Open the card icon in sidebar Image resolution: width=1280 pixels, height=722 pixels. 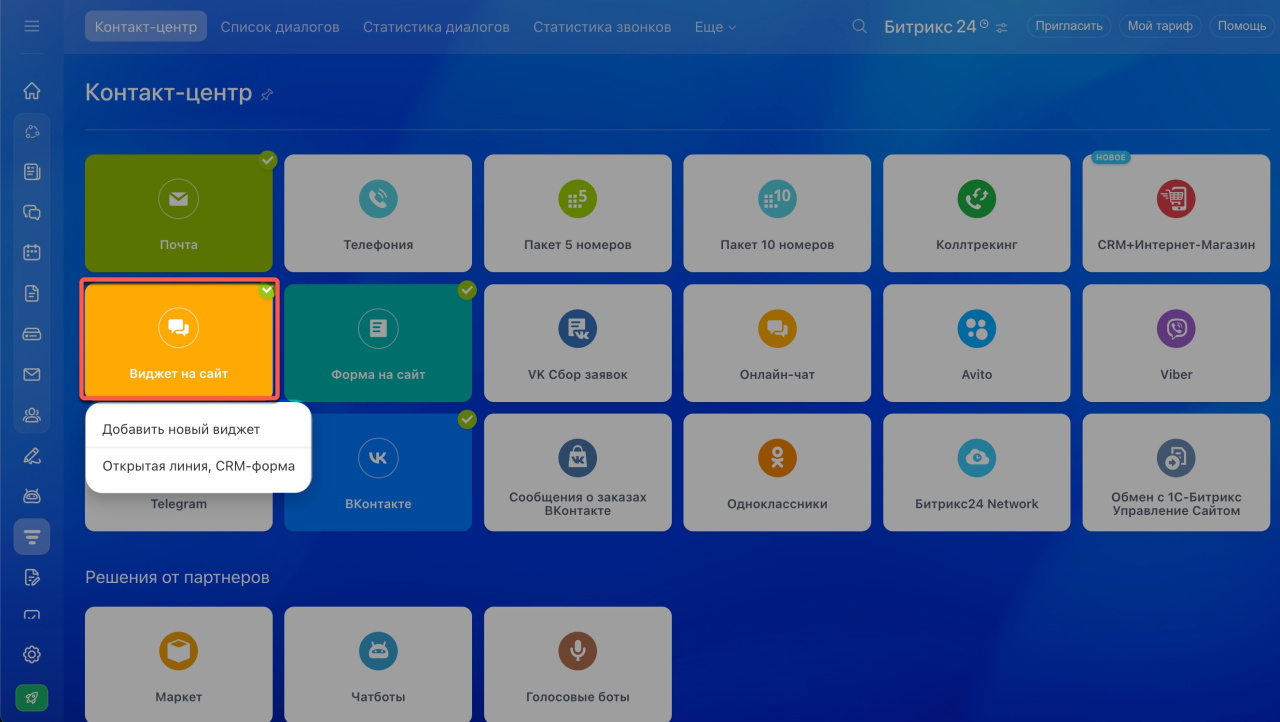[x=32, y=333]
